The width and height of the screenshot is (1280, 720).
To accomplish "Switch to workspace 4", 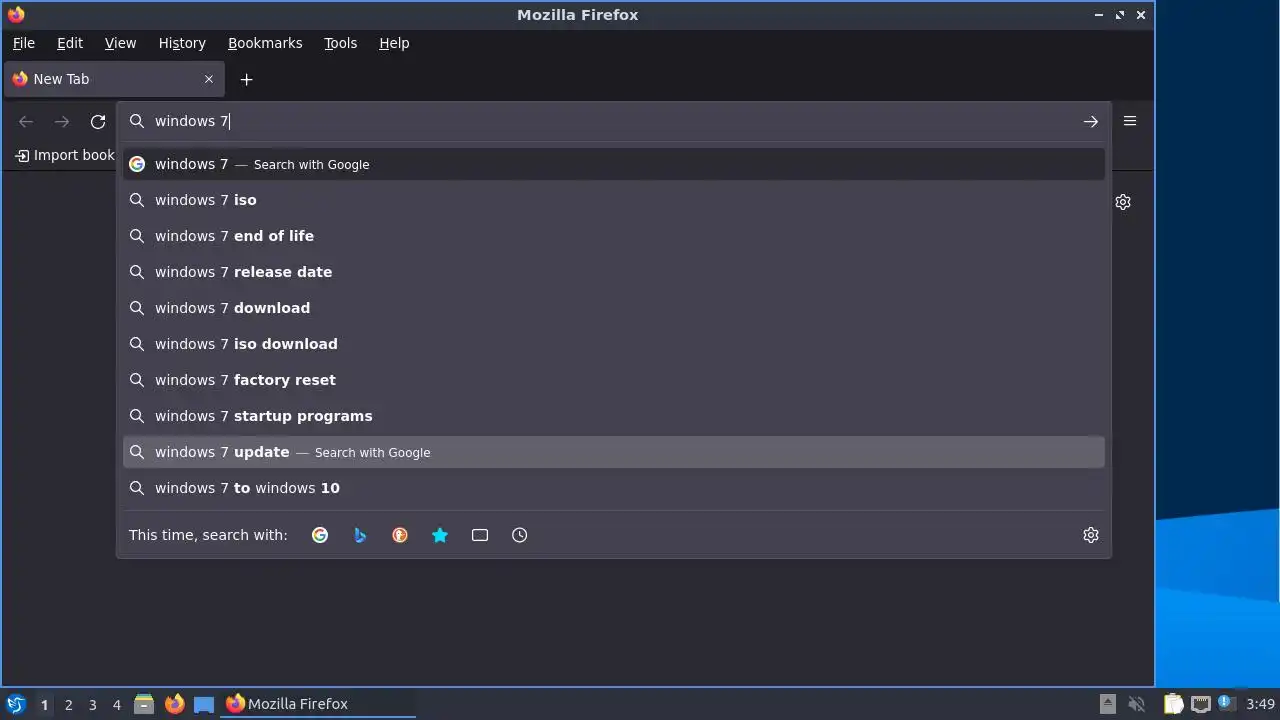I will point(116,705).
